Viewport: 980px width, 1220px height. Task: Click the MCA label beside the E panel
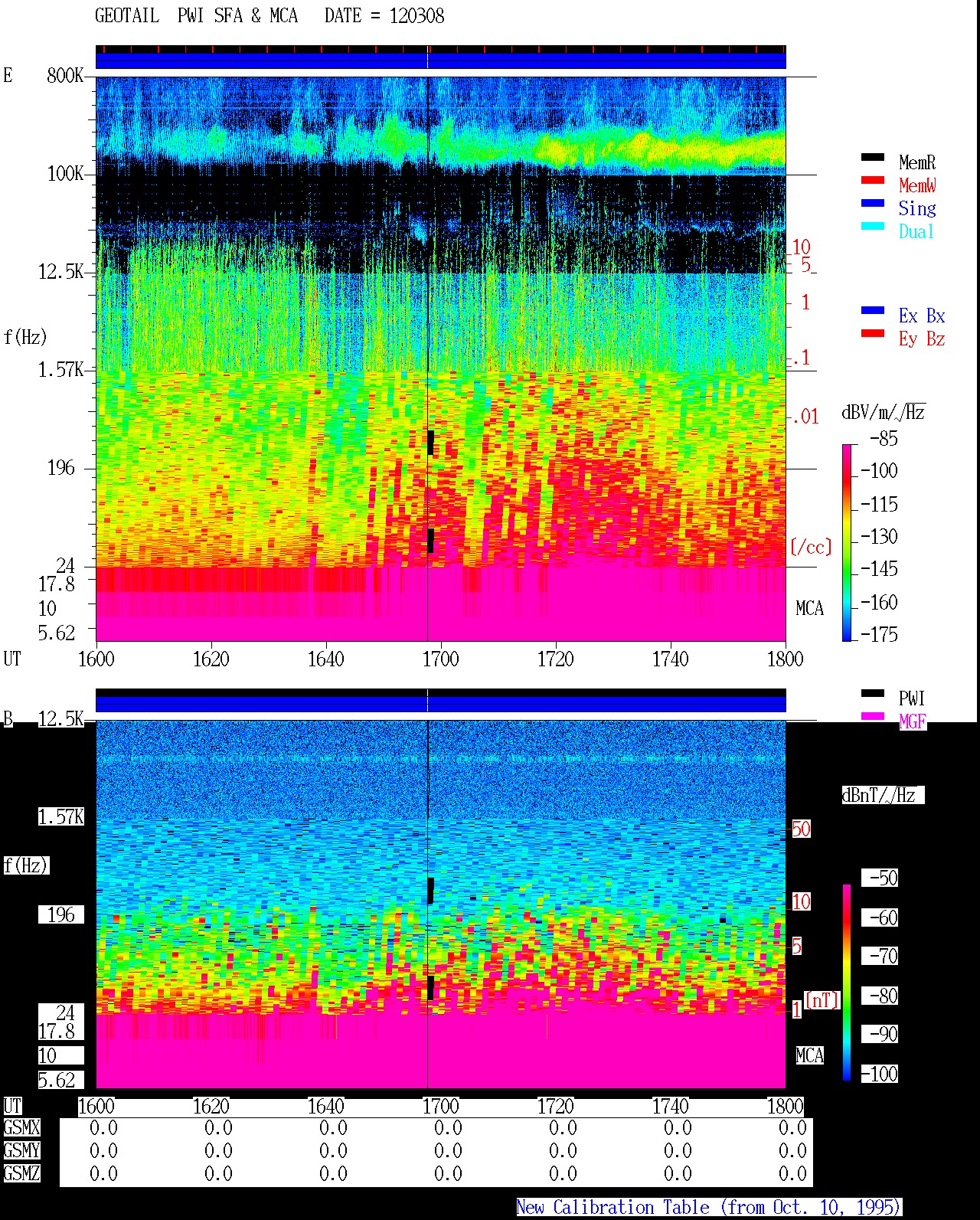pyautogui.click(x=809, y=608)
